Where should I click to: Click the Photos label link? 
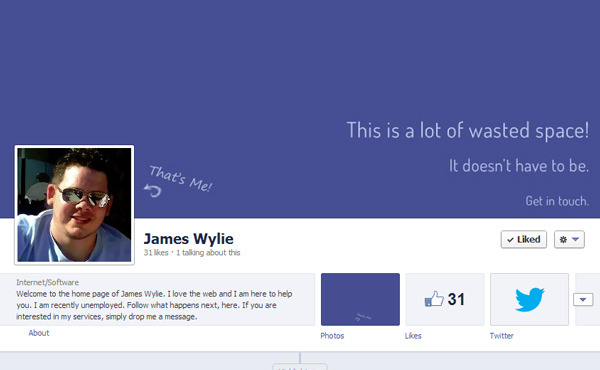click(x=332, y=336)
